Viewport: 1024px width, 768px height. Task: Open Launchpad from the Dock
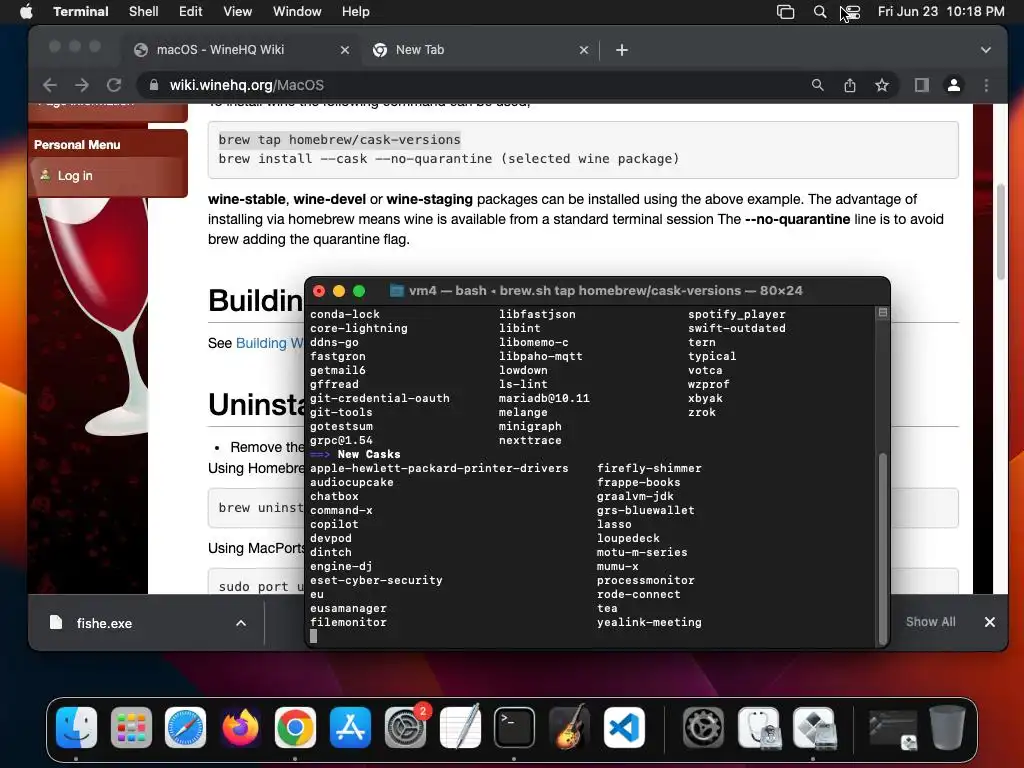pos(131,728)
